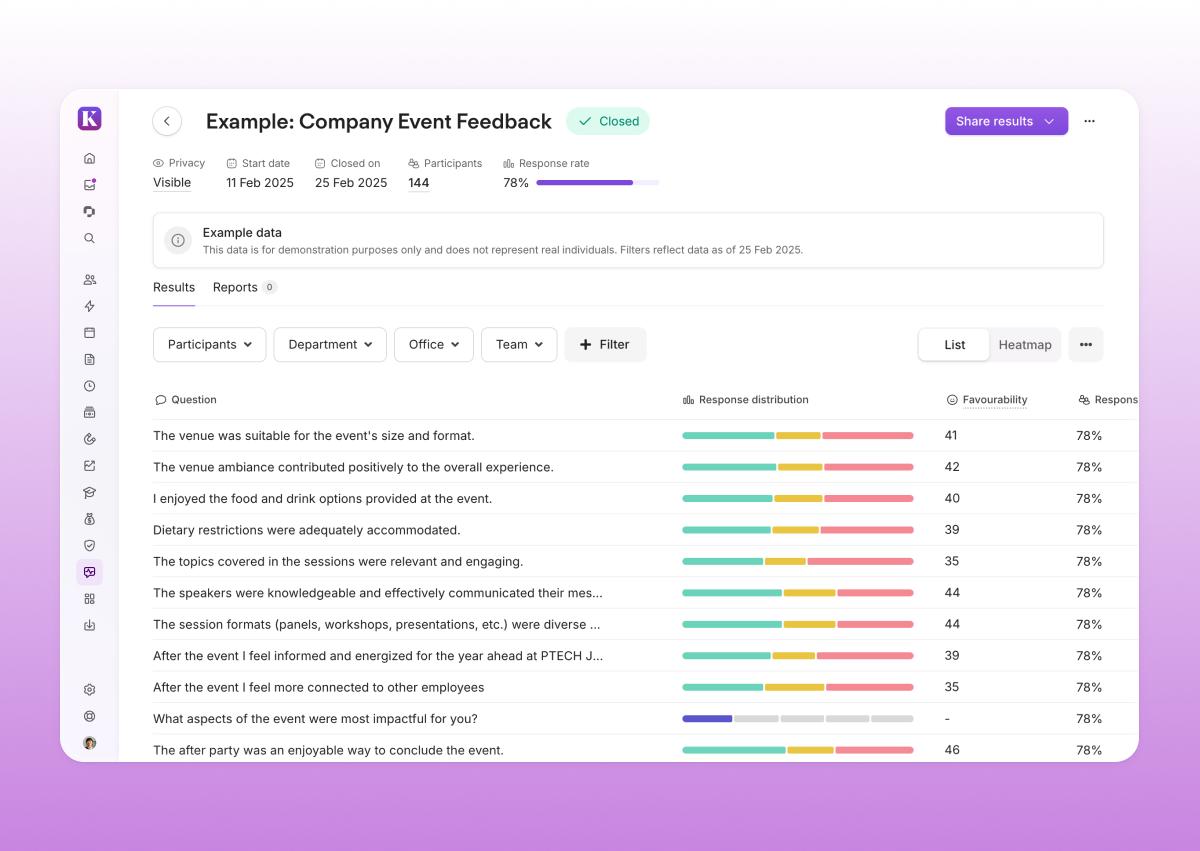
Task: Open the three-dot options next to Heatmap
Action: click(x=1085, y=344)
